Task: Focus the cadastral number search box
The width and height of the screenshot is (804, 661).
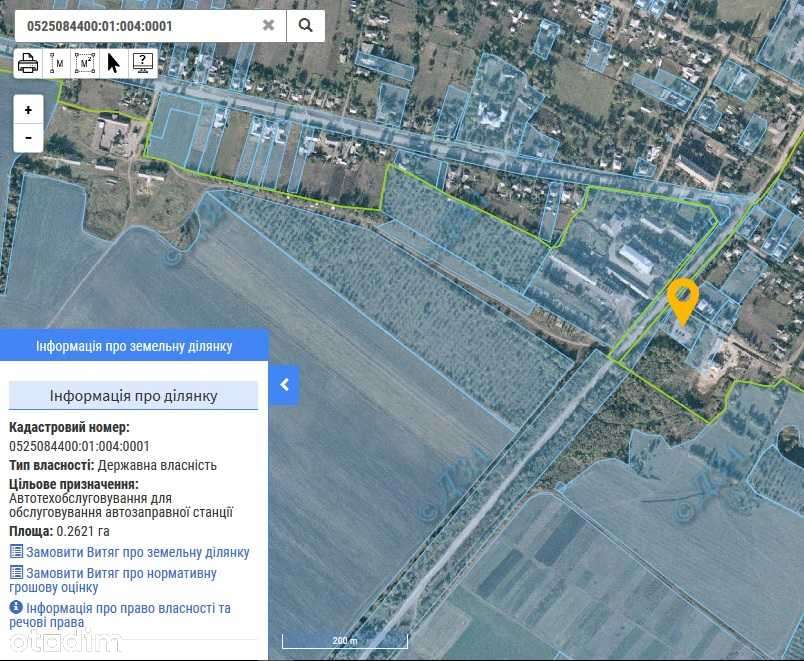Action: 138,26
